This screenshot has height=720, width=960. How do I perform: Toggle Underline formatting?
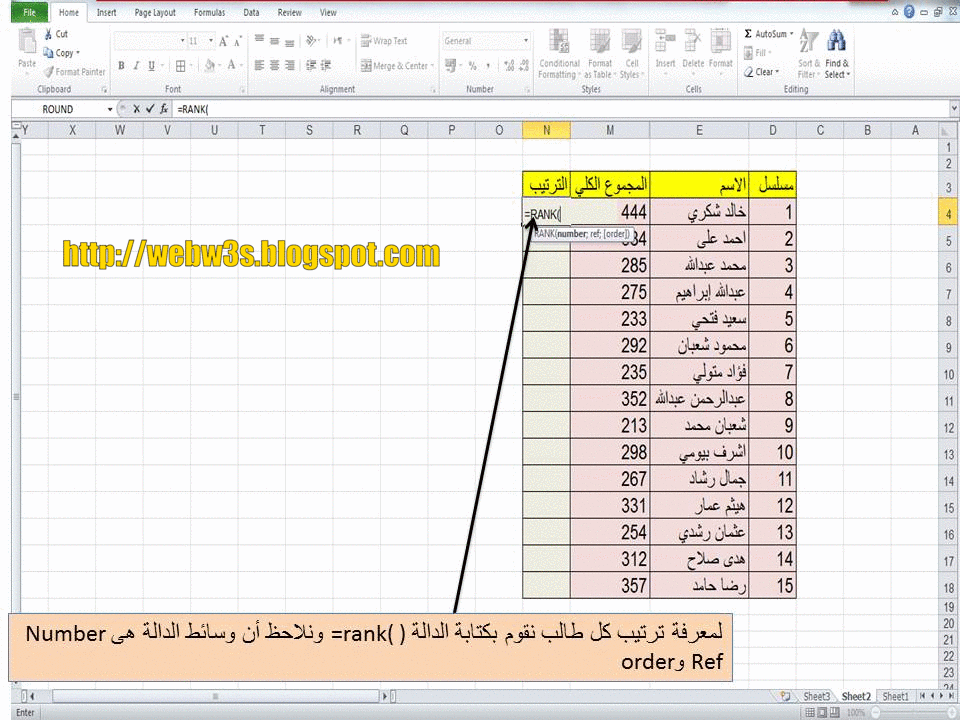click(x=151, y=66)
